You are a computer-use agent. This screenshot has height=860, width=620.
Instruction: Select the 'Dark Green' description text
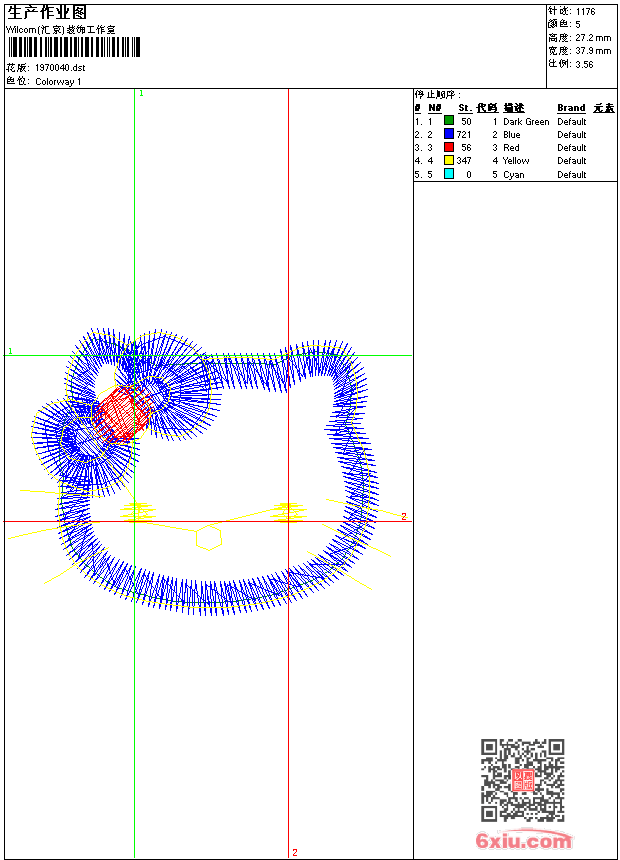[526, 122]
